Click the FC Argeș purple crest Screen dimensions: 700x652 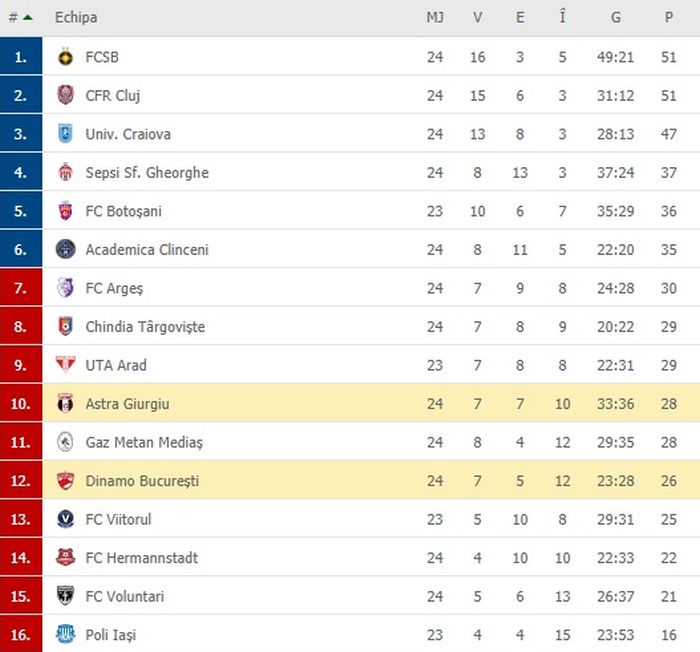point(65,288)
